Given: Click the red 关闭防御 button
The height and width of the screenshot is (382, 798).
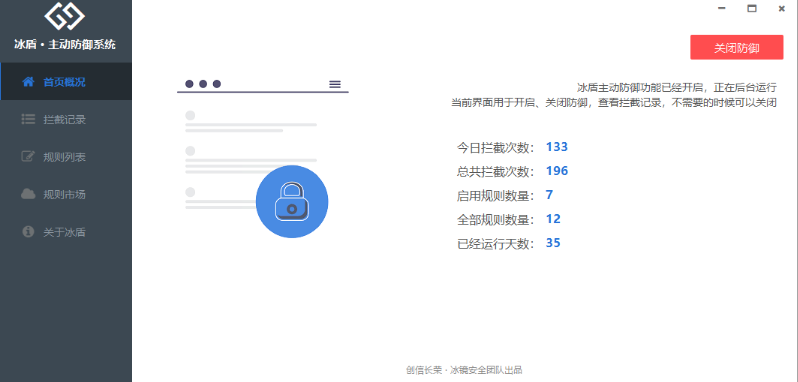Looking at the screenshot, I should (736, 48).
